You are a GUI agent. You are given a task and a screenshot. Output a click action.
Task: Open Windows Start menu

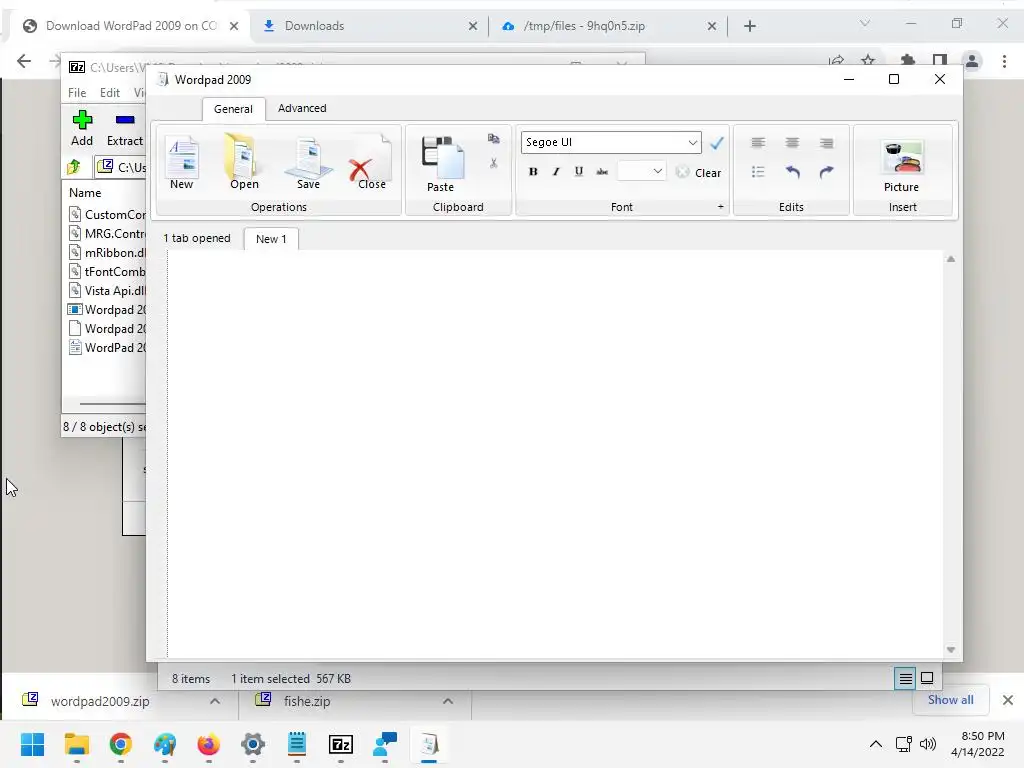pyautogui.click(x=32, y=744)
